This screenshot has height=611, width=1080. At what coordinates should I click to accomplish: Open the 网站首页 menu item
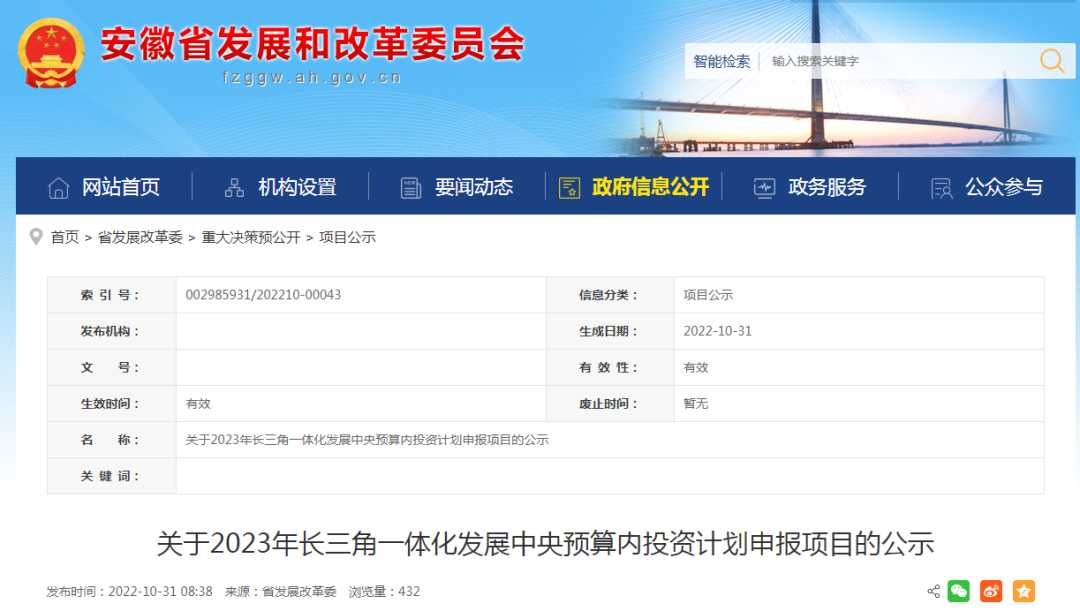click(x=120, y=187)
